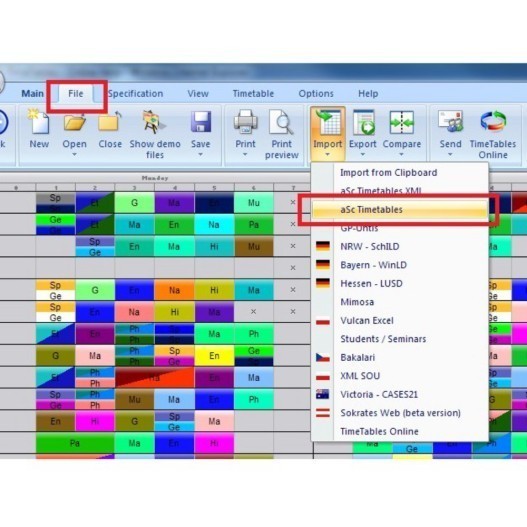Choose Mimosa import option
Image resolution: width=527 pixels, height=527 pixels.
pyautogui.click(x=400, y=302)
